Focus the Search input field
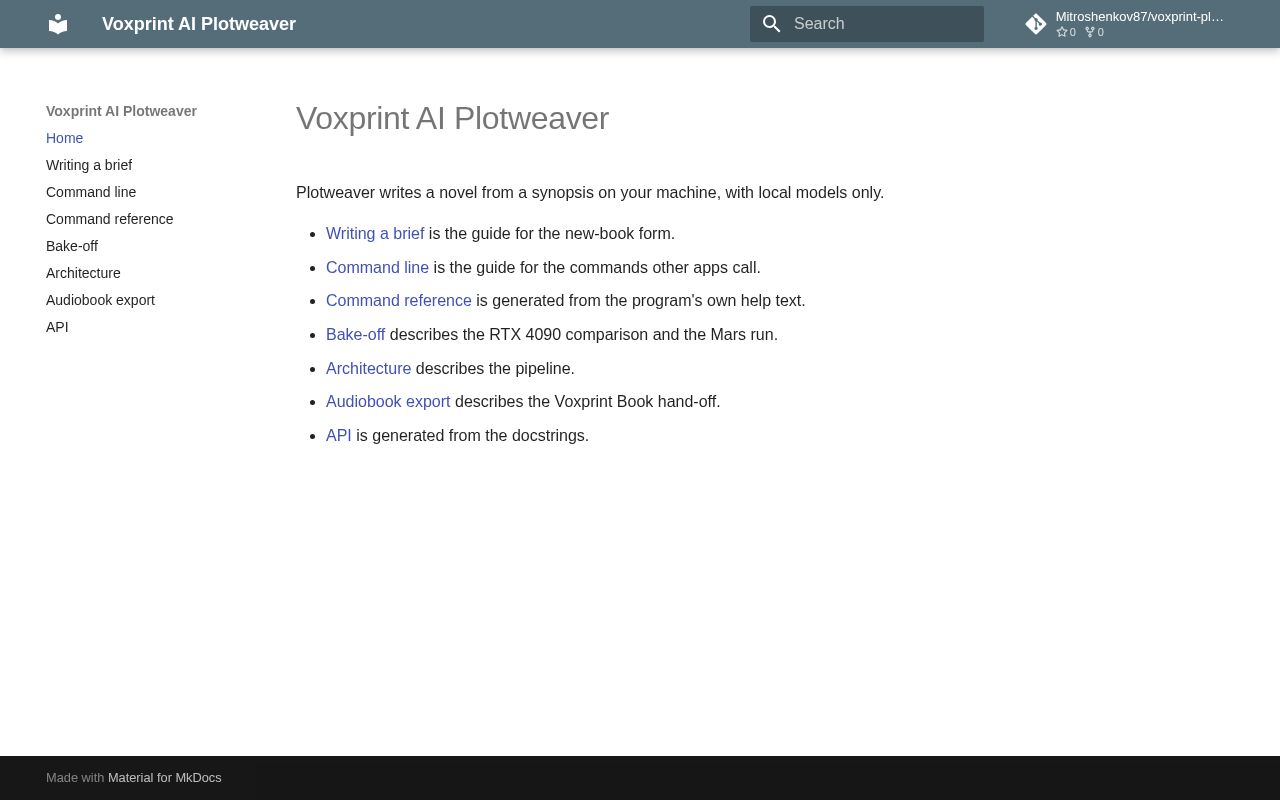Image resolution: width=1280 pixels, height=800 pixels. pyautogui.click(x=867, y=24)
